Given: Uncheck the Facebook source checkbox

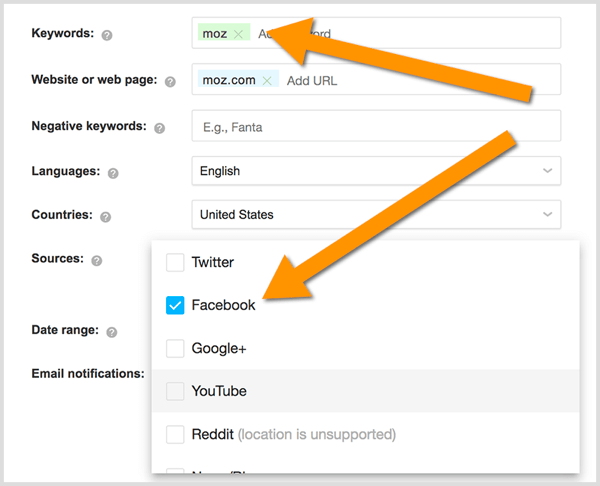Looking at the screenshot, I should tap(175, 305).
